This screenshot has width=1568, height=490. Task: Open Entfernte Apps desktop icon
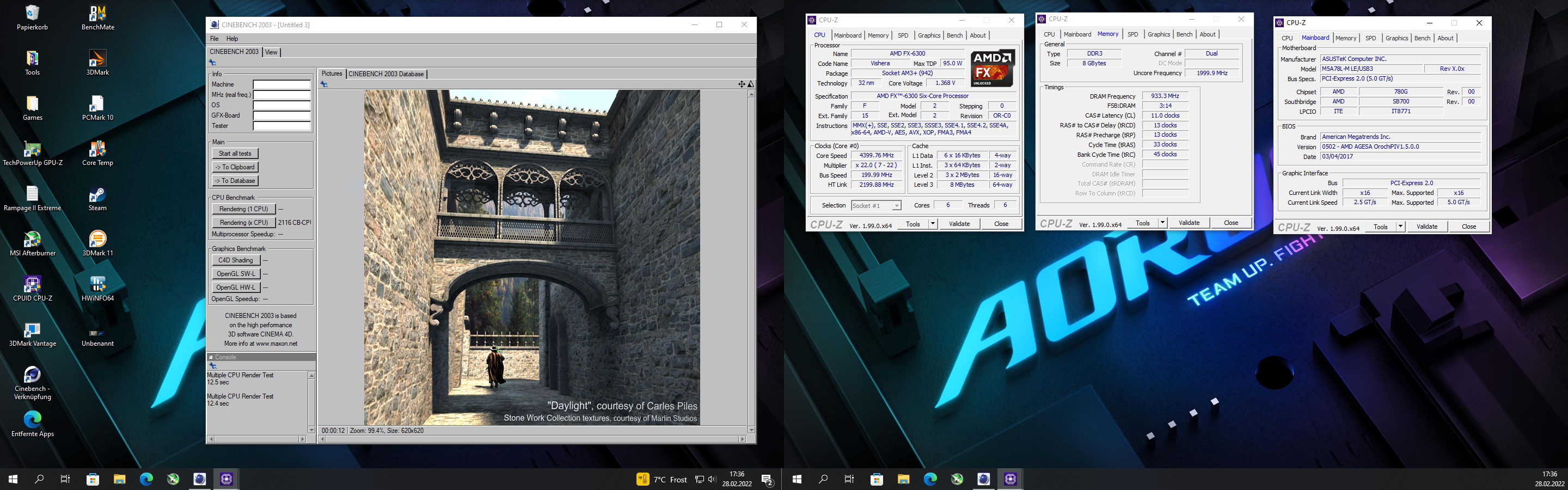[x=32, y=424]
